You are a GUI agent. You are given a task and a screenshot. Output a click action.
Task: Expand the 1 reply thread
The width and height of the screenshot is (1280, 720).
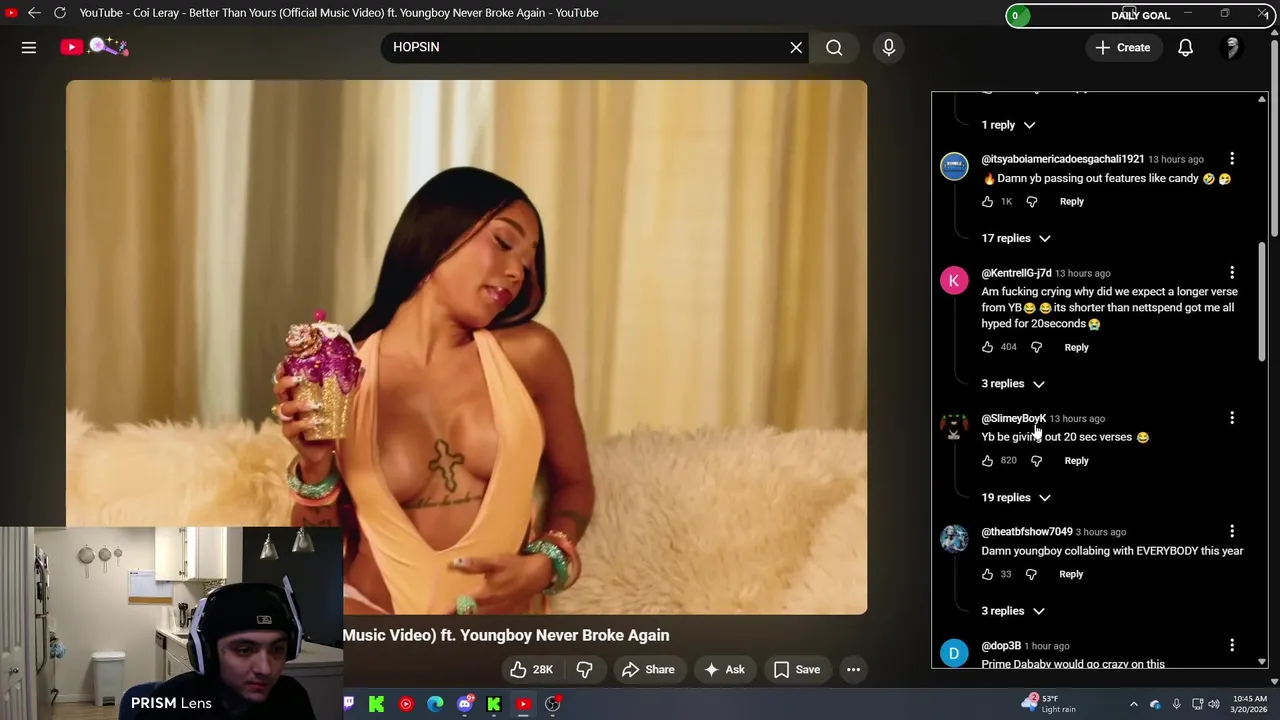tap(1008, 125)
